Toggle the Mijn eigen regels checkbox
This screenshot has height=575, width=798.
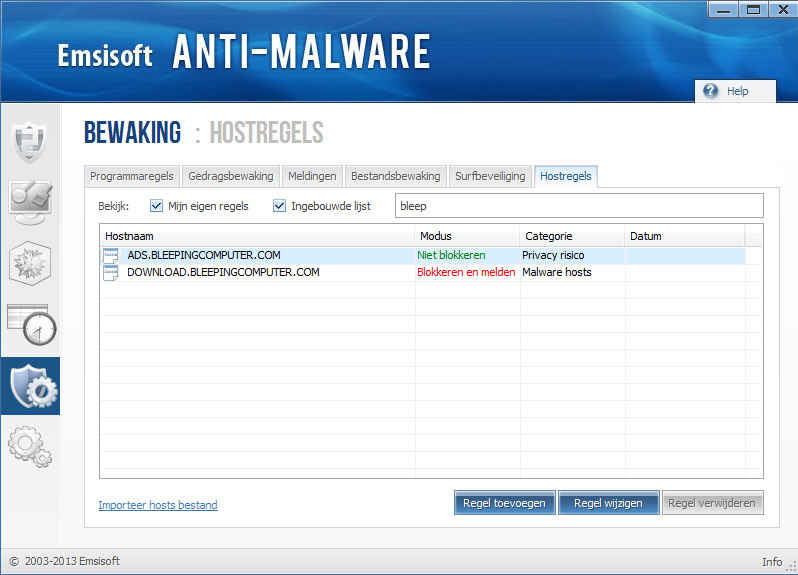tap(156, 206)
